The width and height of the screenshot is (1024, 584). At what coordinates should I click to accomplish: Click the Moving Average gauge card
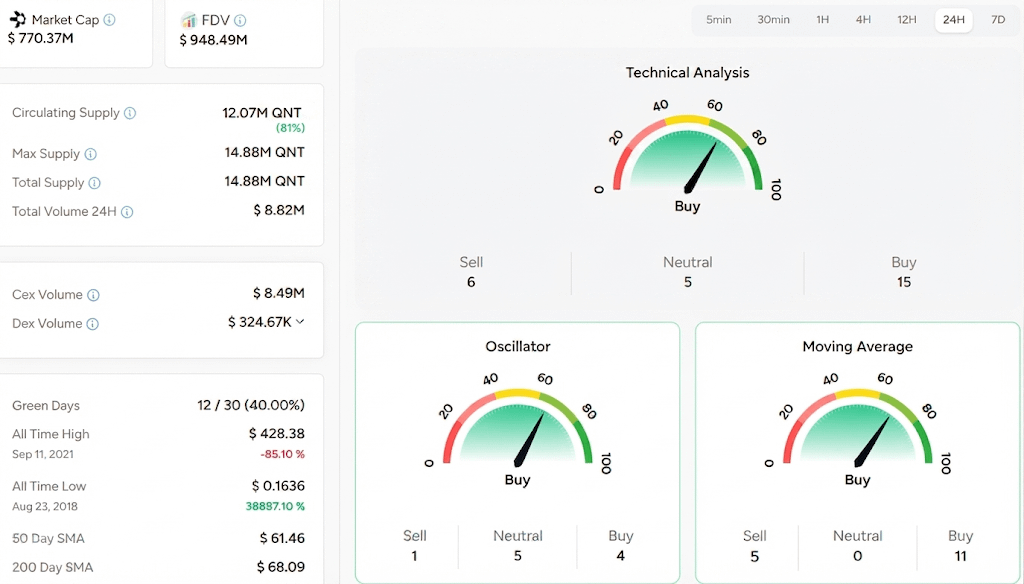tap(857, 452)
